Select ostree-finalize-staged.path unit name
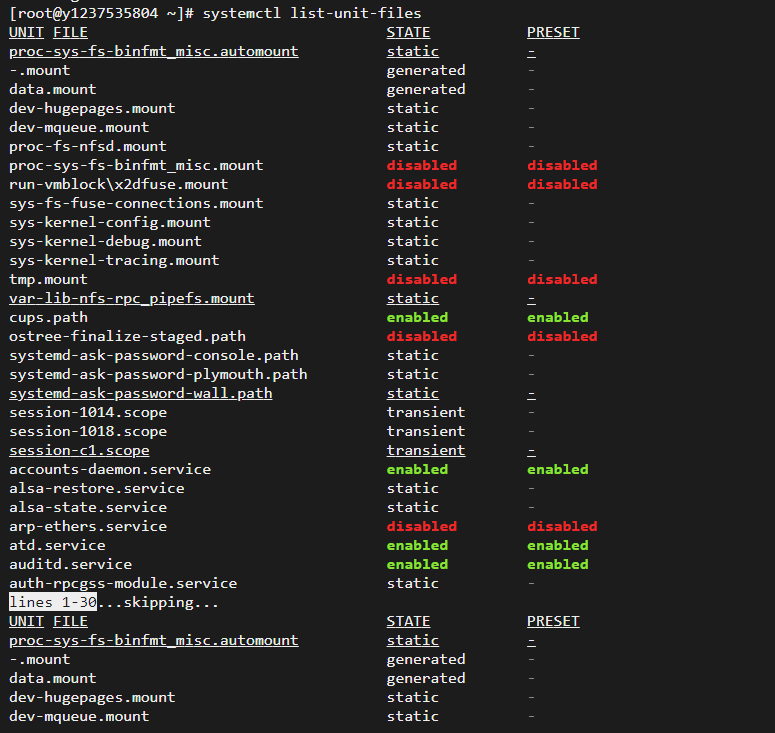The height and width of the screenshot is (733, 775). [128, 337]
